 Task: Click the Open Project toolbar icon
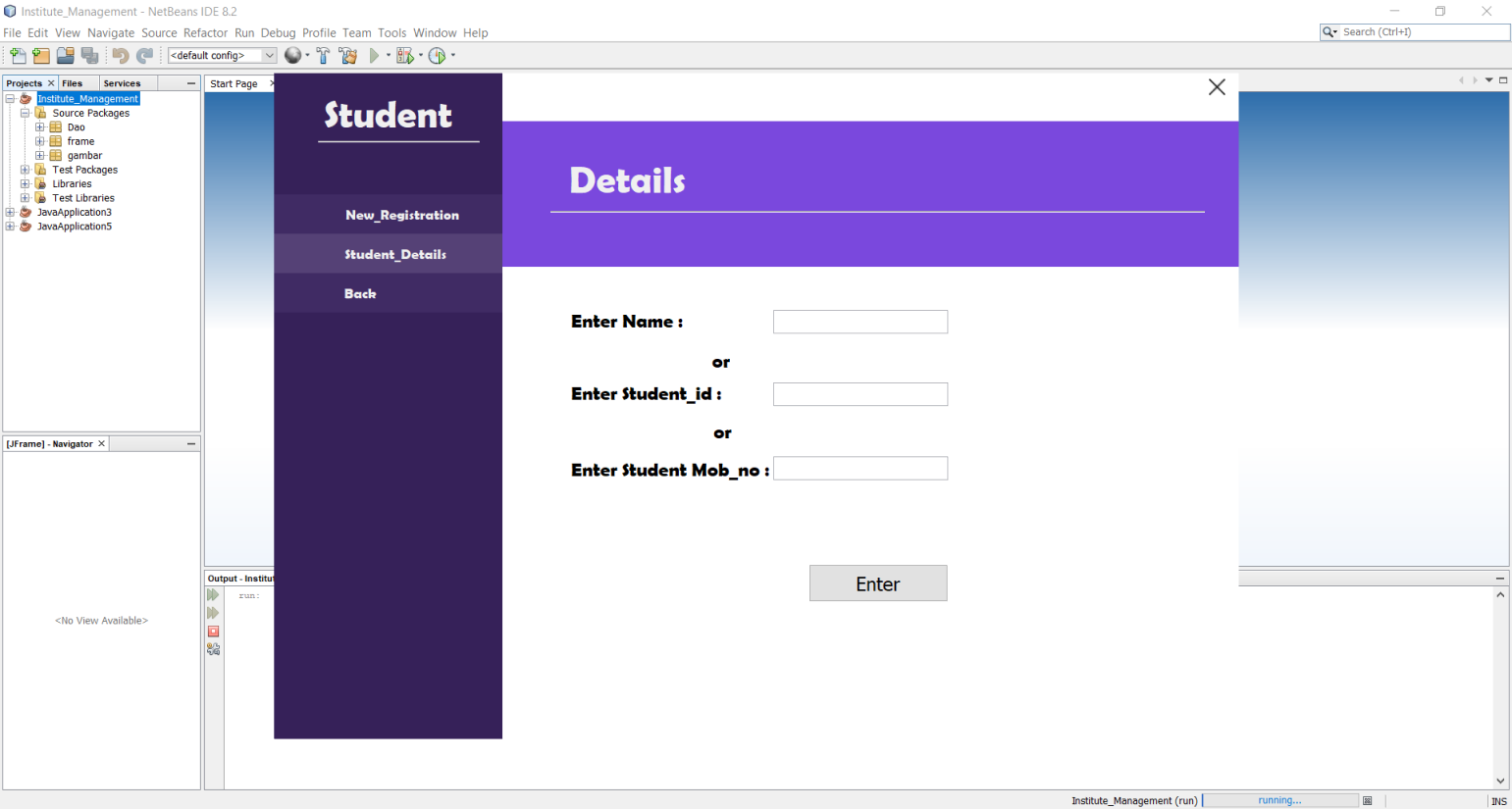[64, 55]
